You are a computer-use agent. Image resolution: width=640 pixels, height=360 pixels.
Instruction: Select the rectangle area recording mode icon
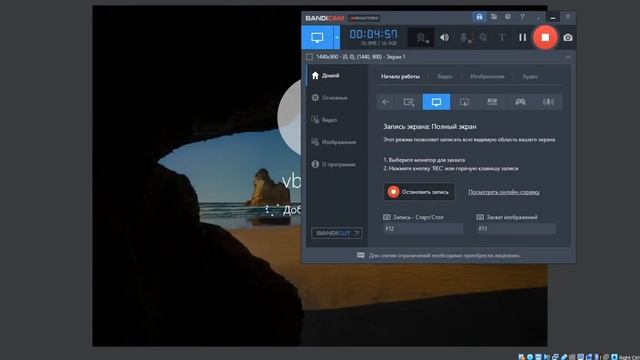tap(409, 102)
